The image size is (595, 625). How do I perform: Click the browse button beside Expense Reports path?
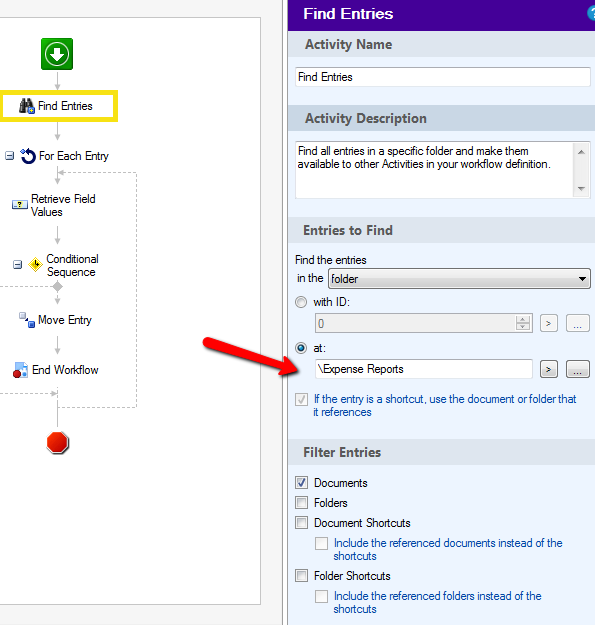point(578,369)
